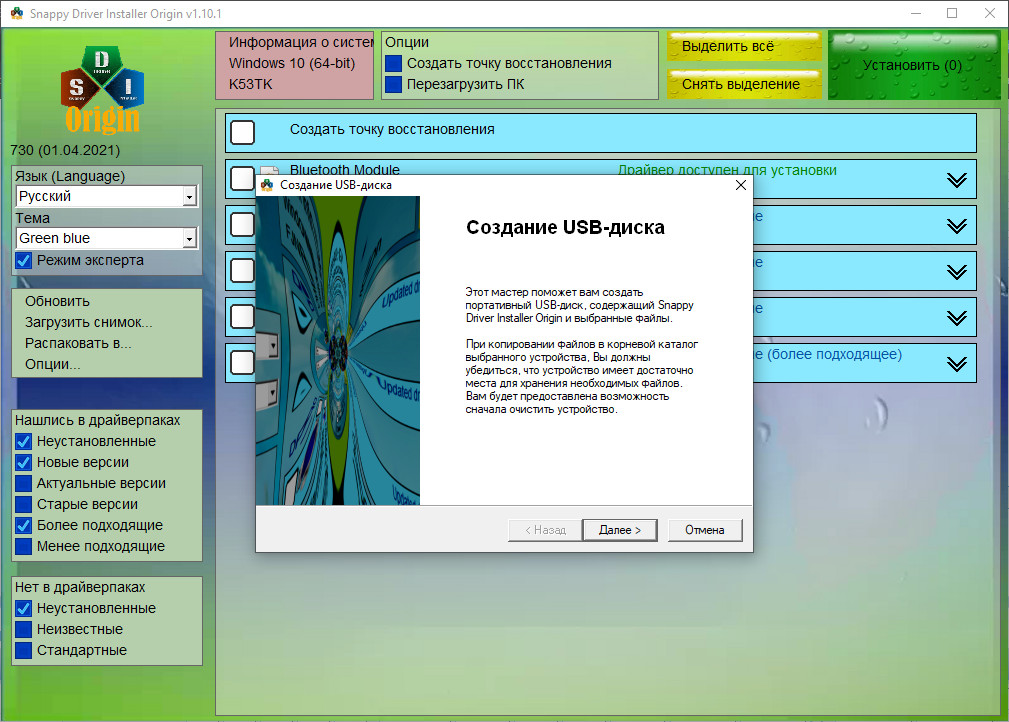This screenshot has width=1009, height=722.
Task: Select the Обновить menu entry
Action: pyautogui.click(x=57, y=301)
